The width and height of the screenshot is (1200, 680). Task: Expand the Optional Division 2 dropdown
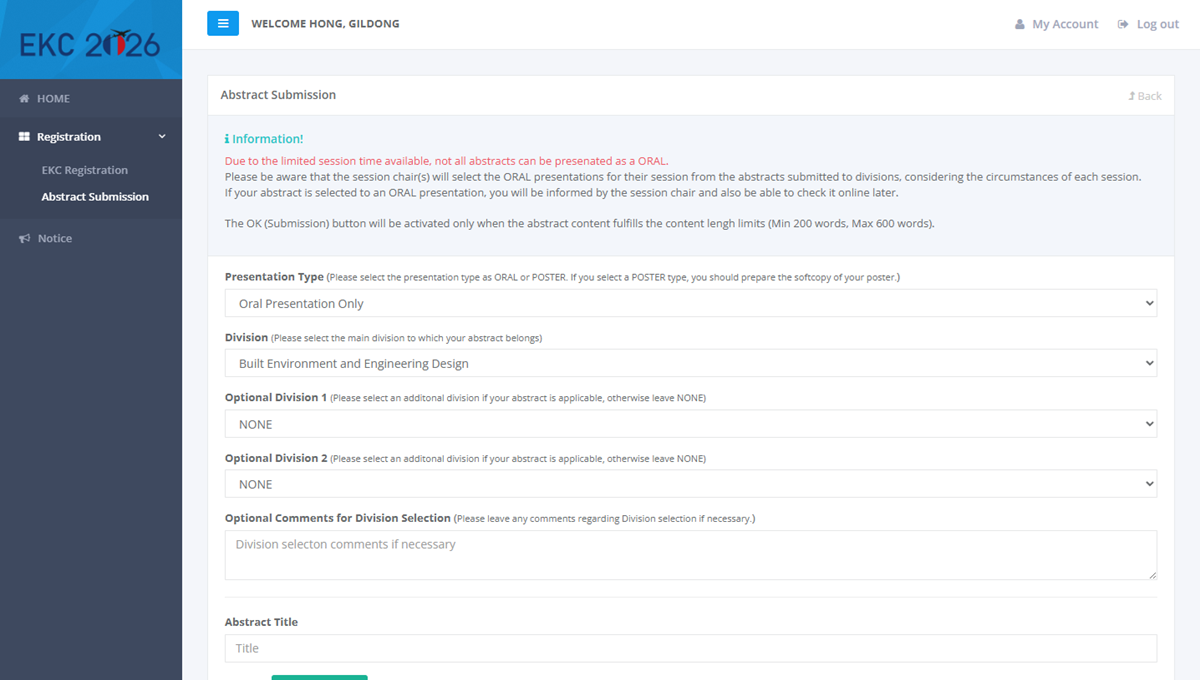tap(690, 484)
